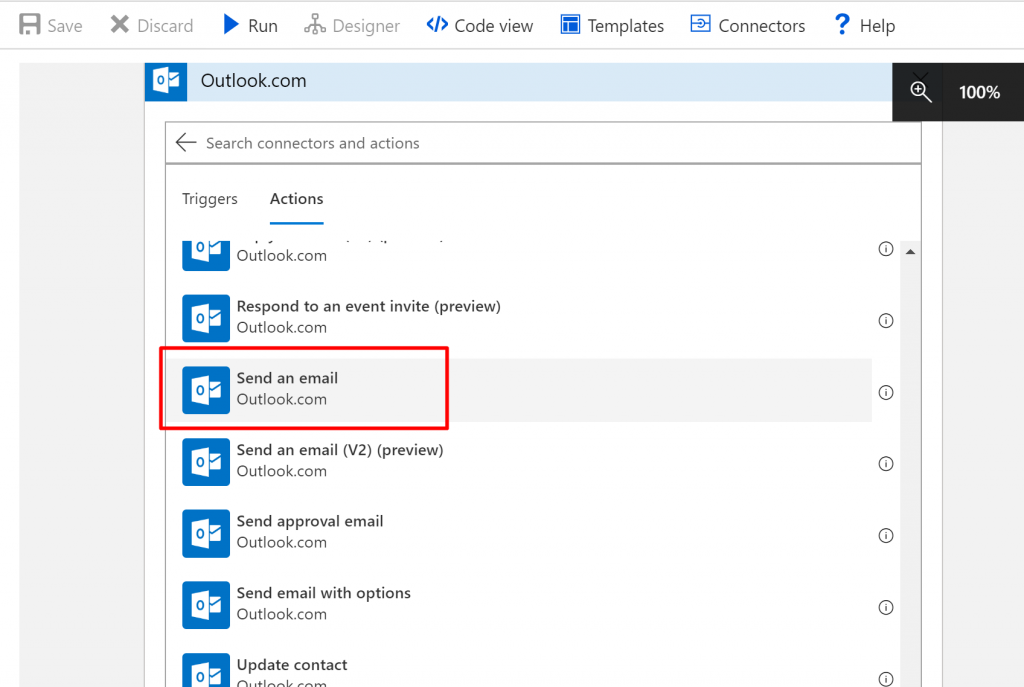Show info for Send an email (V2)
This screenshot has width=1024, height=687.
tap(886, 464)
